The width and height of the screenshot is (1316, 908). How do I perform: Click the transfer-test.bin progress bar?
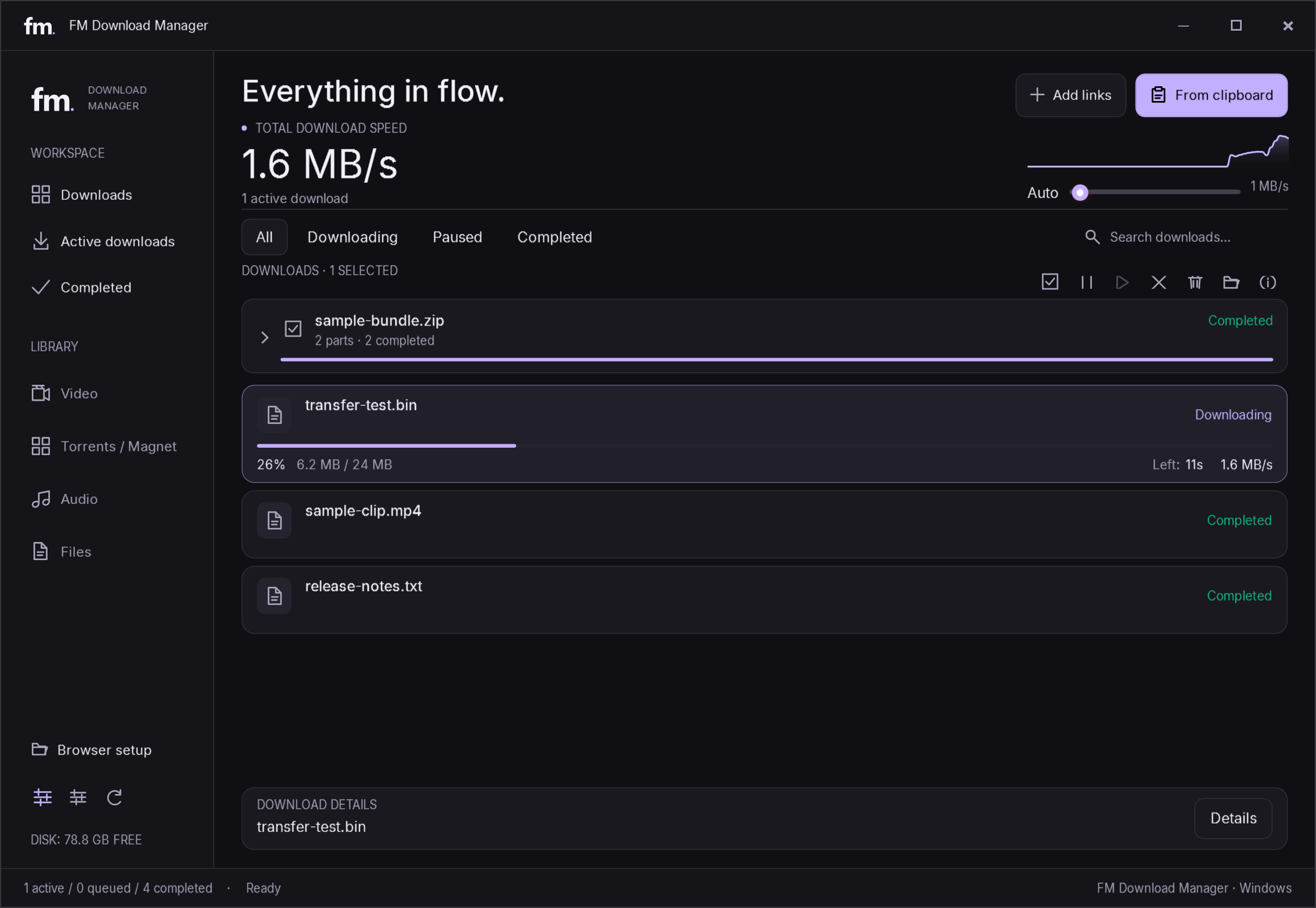point(764,445)
